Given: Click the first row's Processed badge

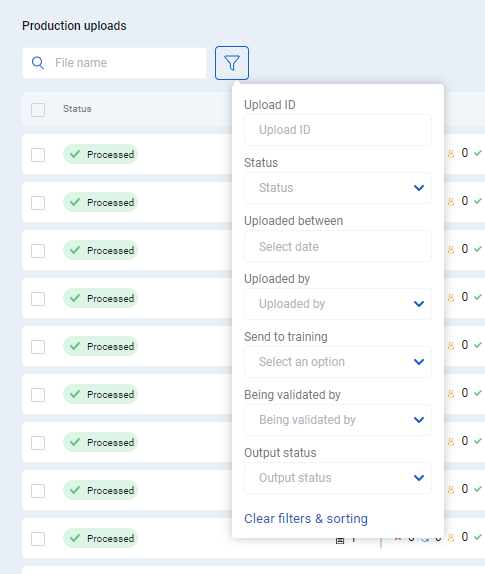Looking at the screenshot, I should (100, 154).
